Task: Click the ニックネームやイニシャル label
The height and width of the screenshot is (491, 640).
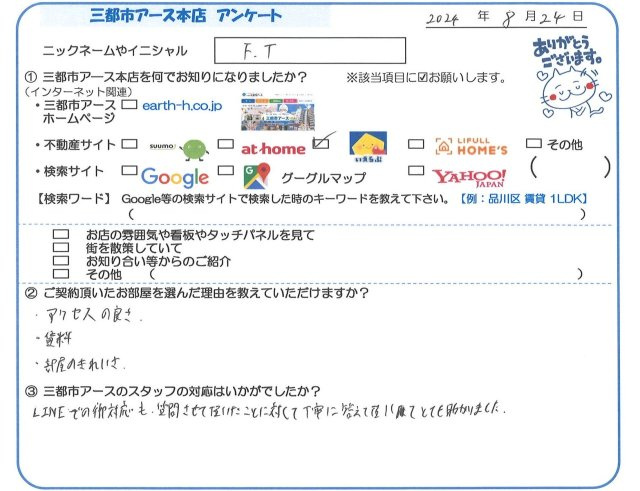Action: coord(115,51)
